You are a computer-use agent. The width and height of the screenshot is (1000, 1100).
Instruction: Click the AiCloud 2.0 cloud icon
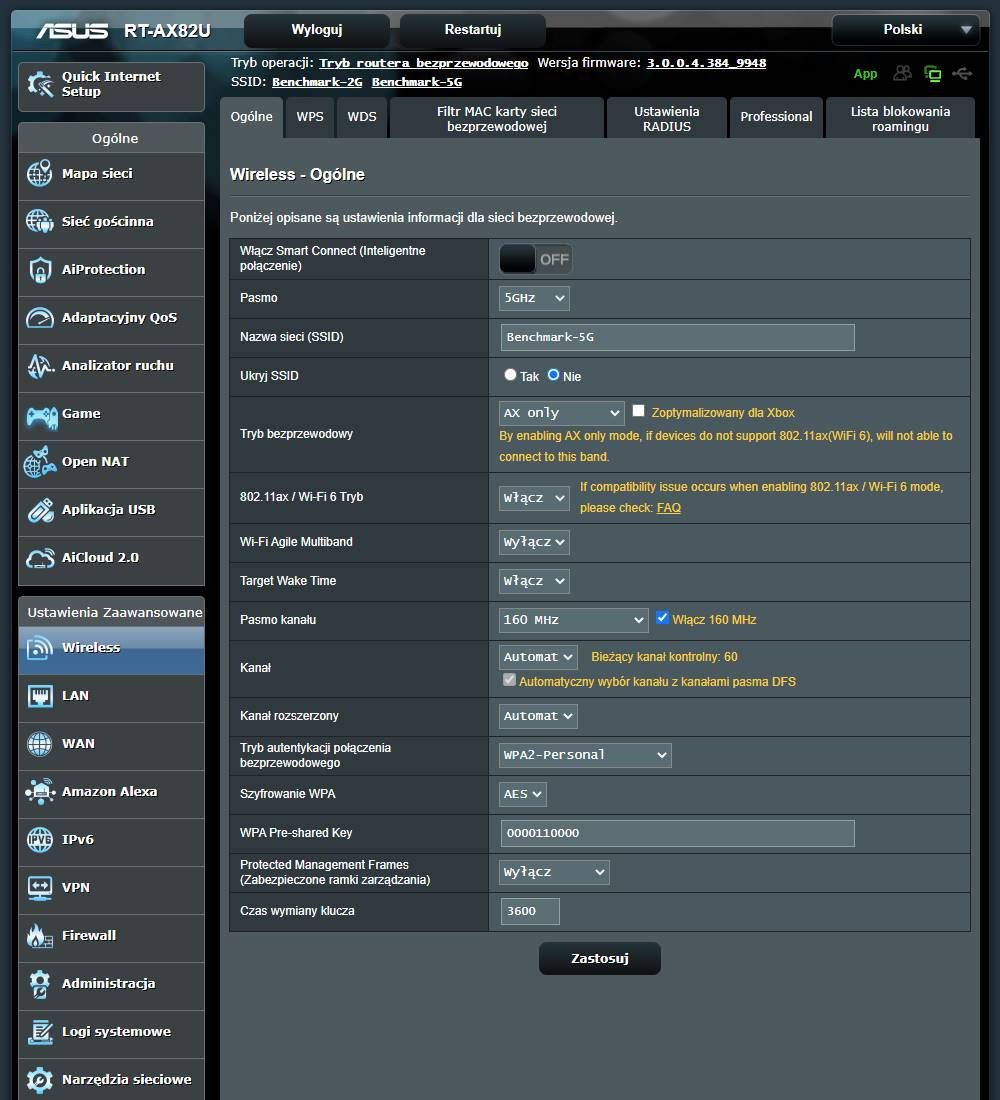pos(39,558)
